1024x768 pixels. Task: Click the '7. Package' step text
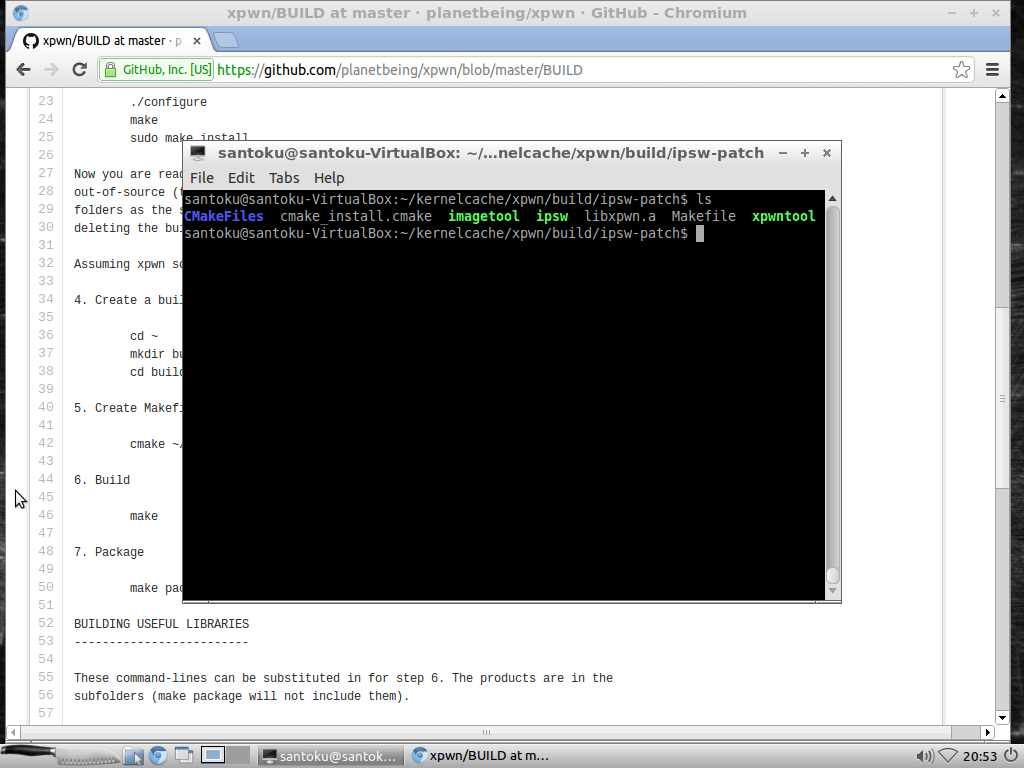108,552
